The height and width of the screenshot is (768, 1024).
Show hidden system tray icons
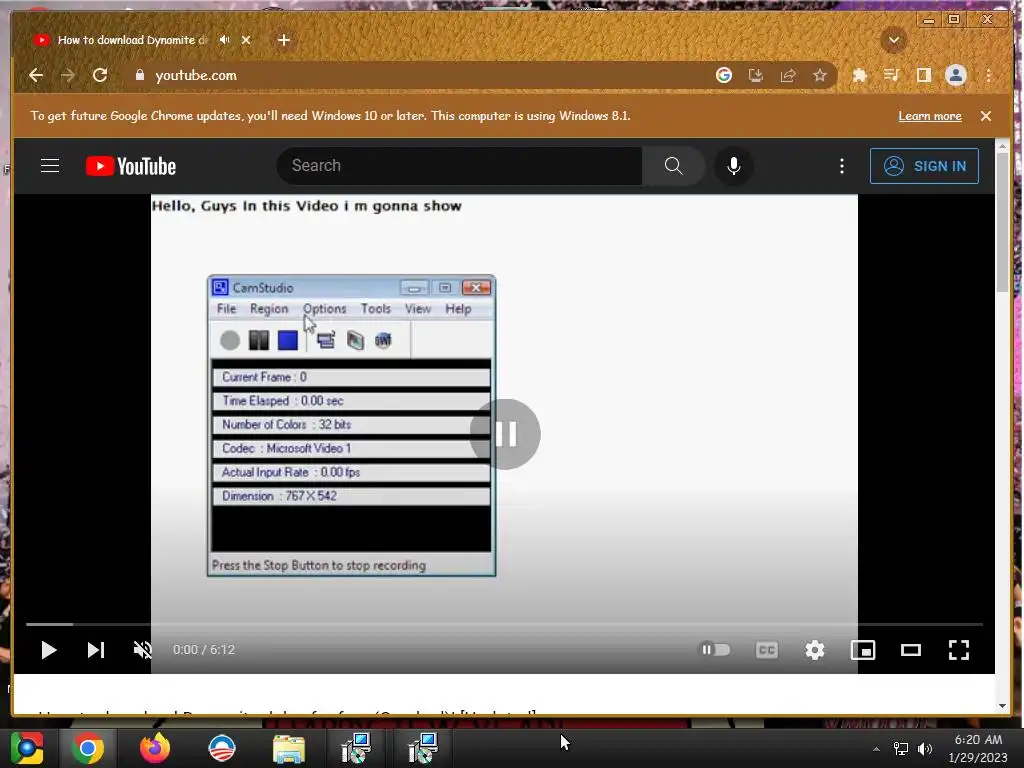[876, 749]
